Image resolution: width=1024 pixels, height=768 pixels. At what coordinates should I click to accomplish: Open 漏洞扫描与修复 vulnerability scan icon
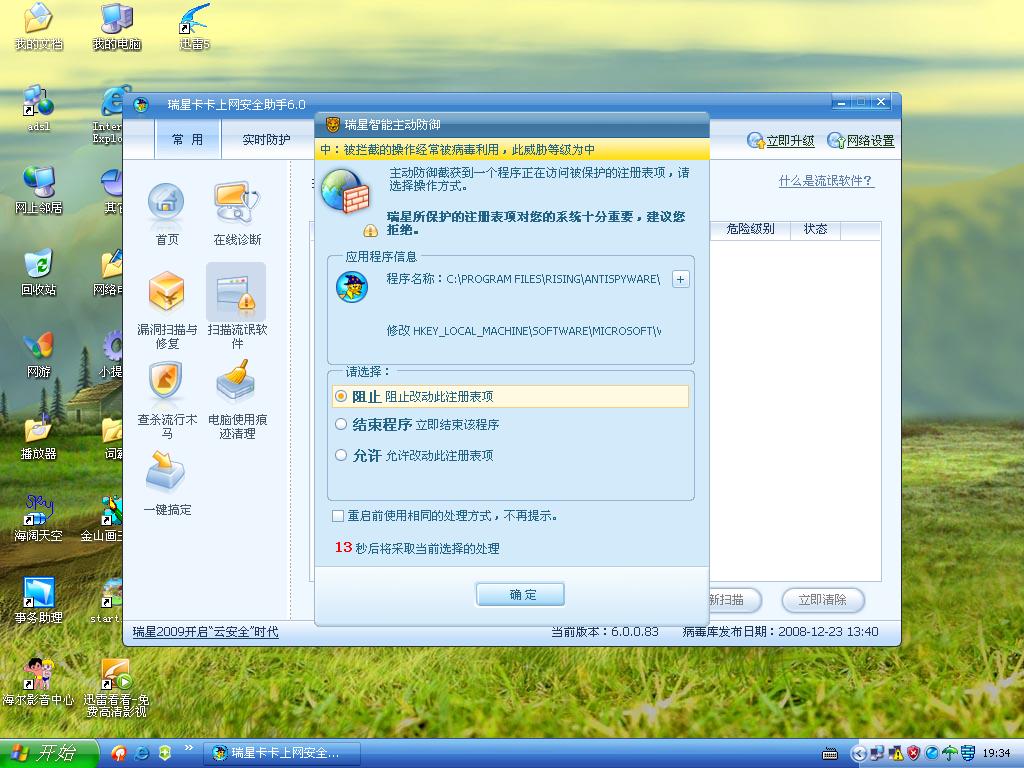point(166,291)
